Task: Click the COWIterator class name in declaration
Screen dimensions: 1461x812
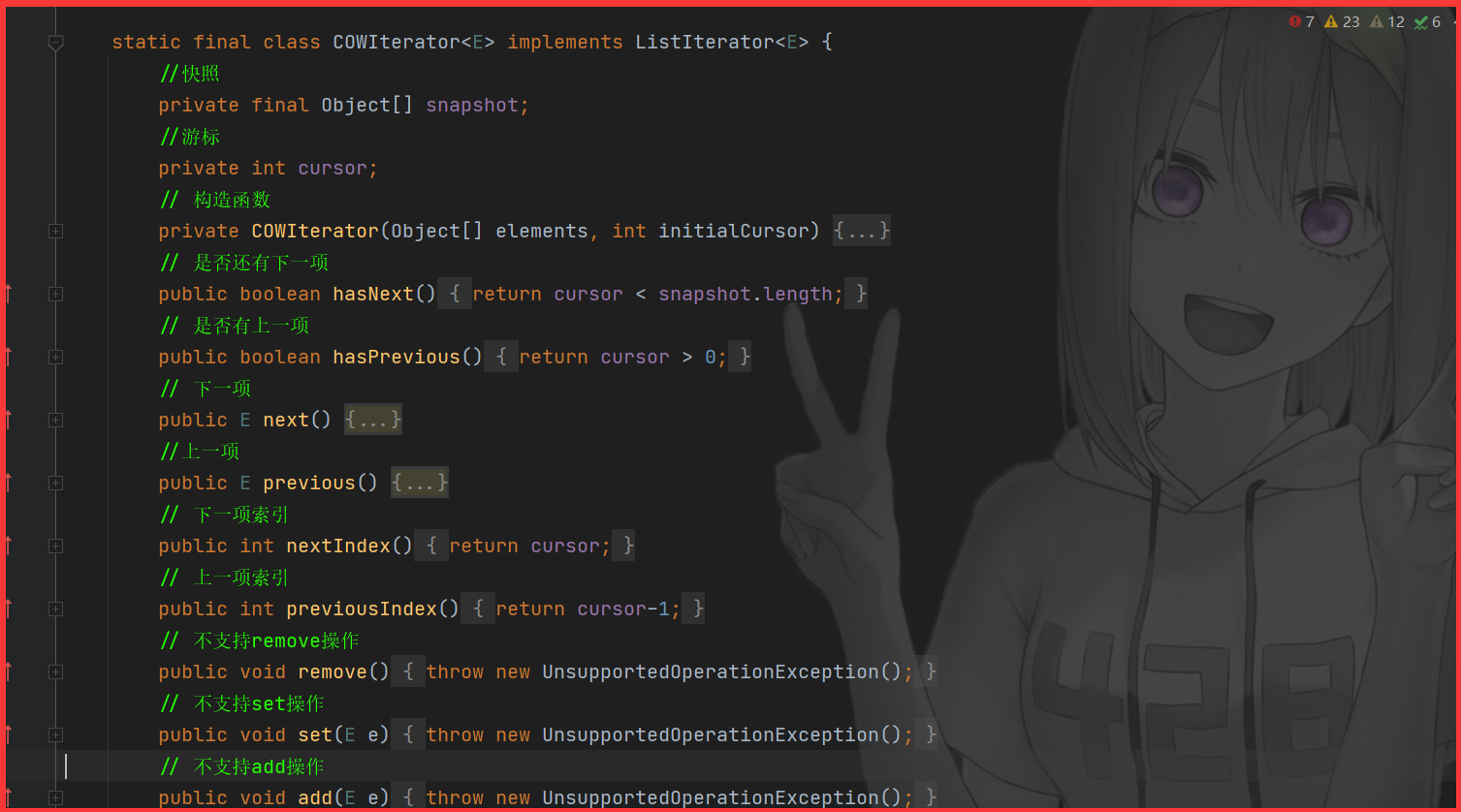Action: pyautogui.click(x=397, y=43)
